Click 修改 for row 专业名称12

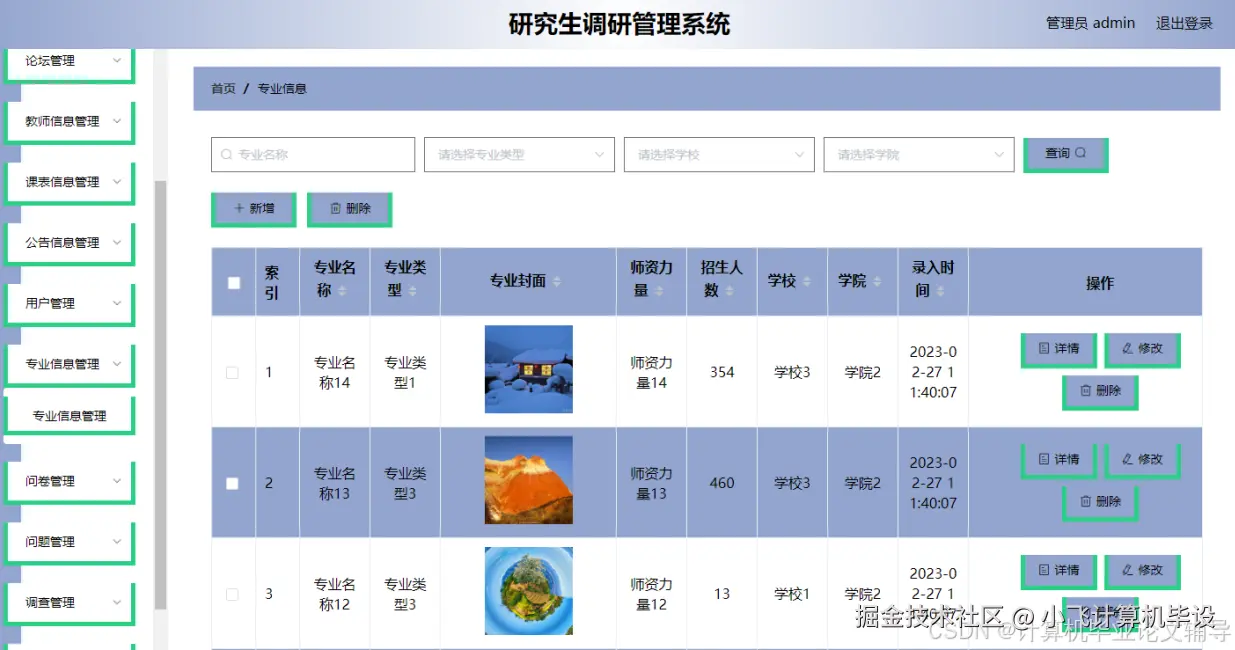[1141, 571]
